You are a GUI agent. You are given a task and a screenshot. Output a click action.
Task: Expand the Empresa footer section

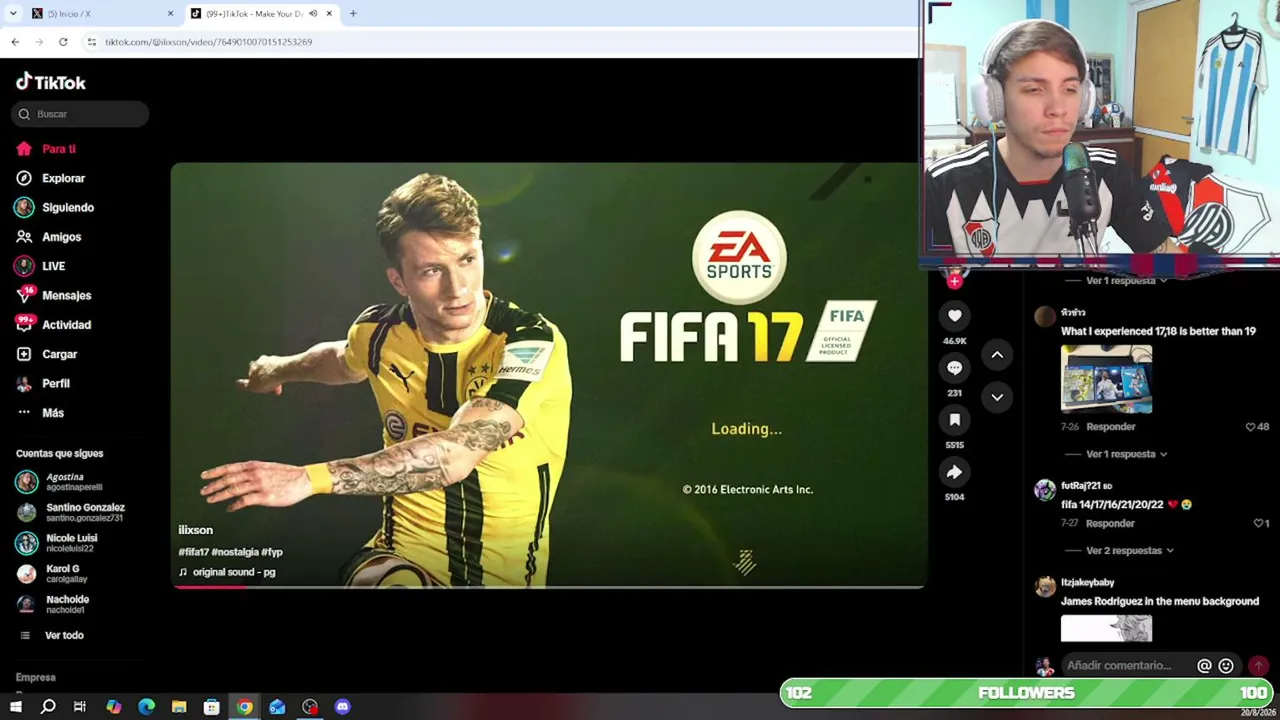tap(36, 677)
